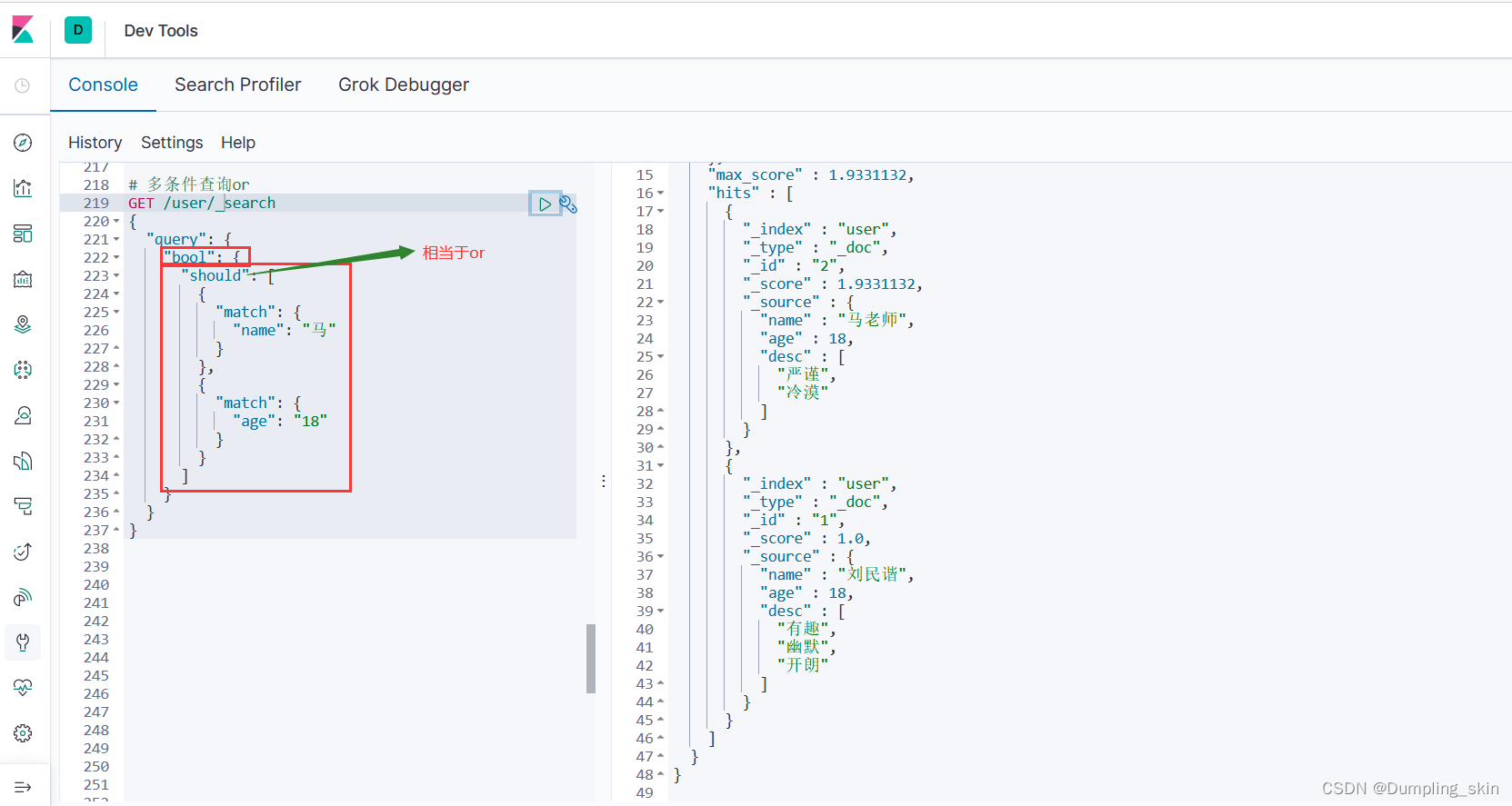Collapse the _source block at output line 22

click(x=661, y=303)
